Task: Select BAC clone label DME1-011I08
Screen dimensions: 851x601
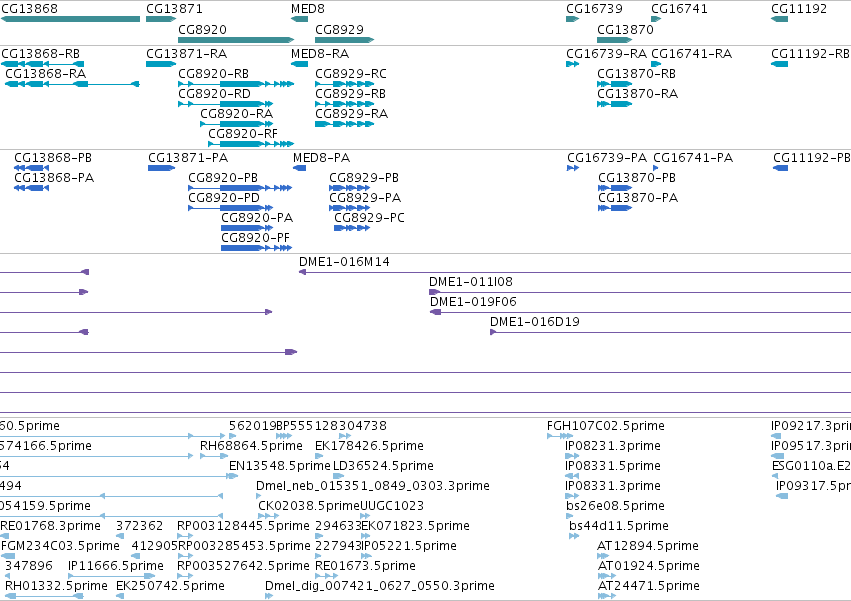Action: click(471, 282)
